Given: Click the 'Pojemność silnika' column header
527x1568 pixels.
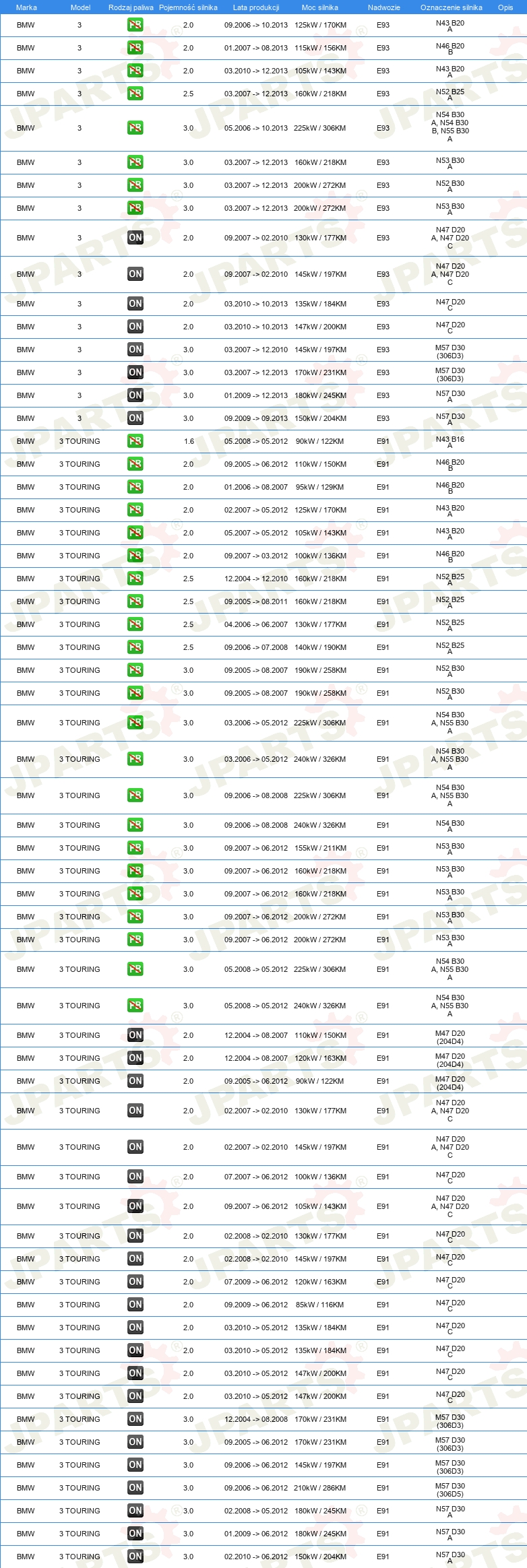Looking at the screenshot, I should [x=188, y=7].
